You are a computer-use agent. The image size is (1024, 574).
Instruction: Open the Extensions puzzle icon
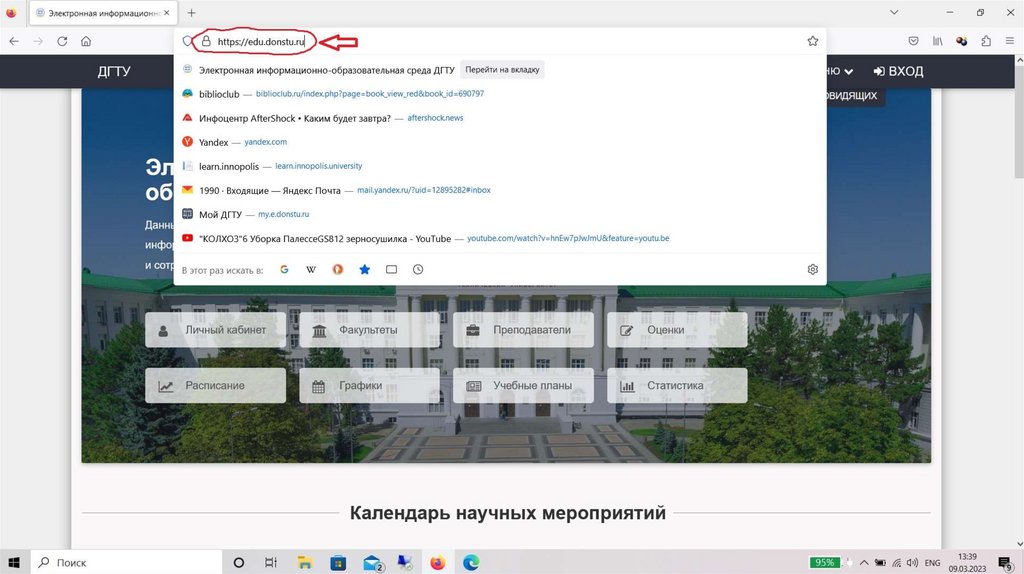point(986,41)
